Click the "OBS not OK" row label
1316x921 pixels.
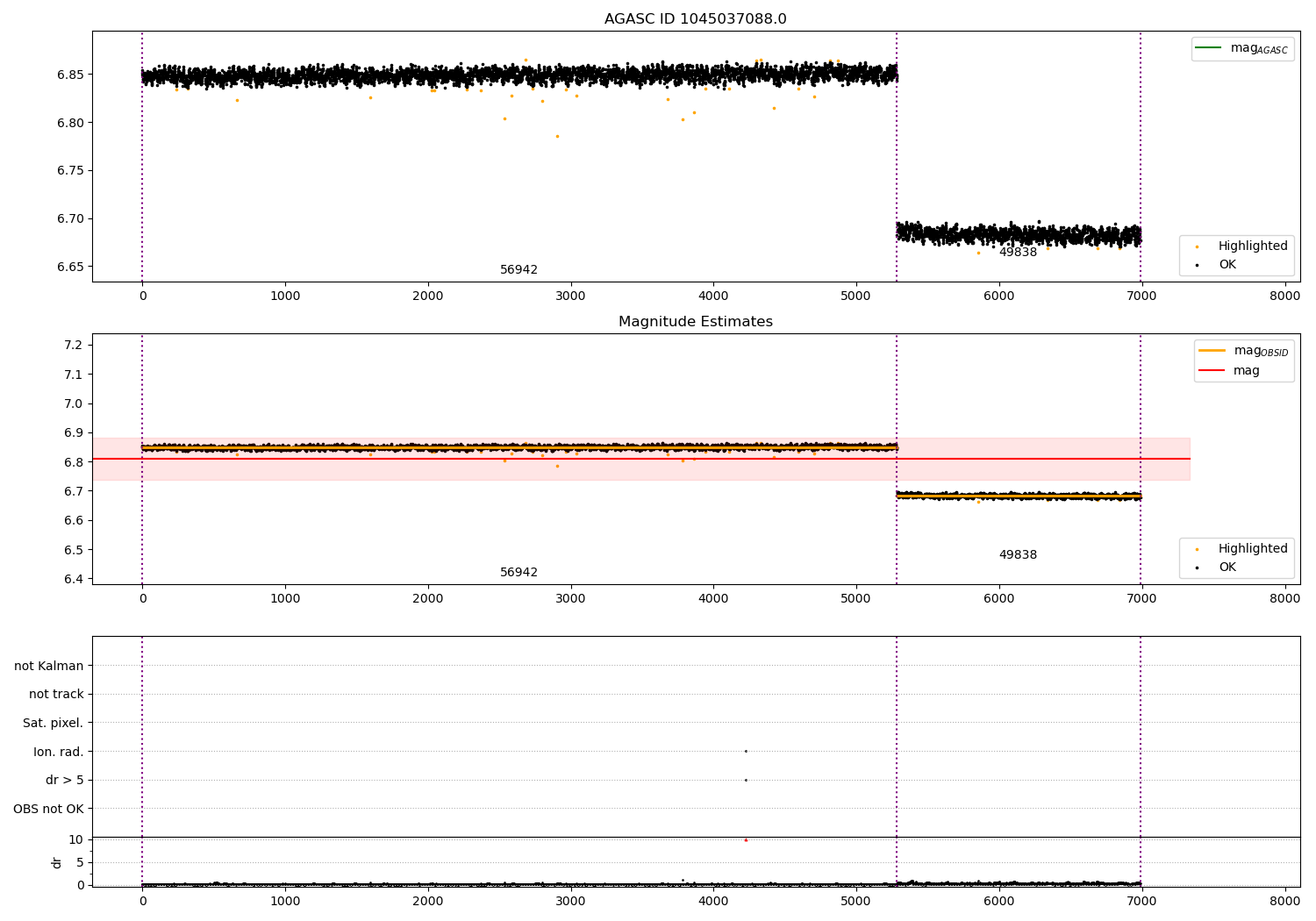(48, 809)
